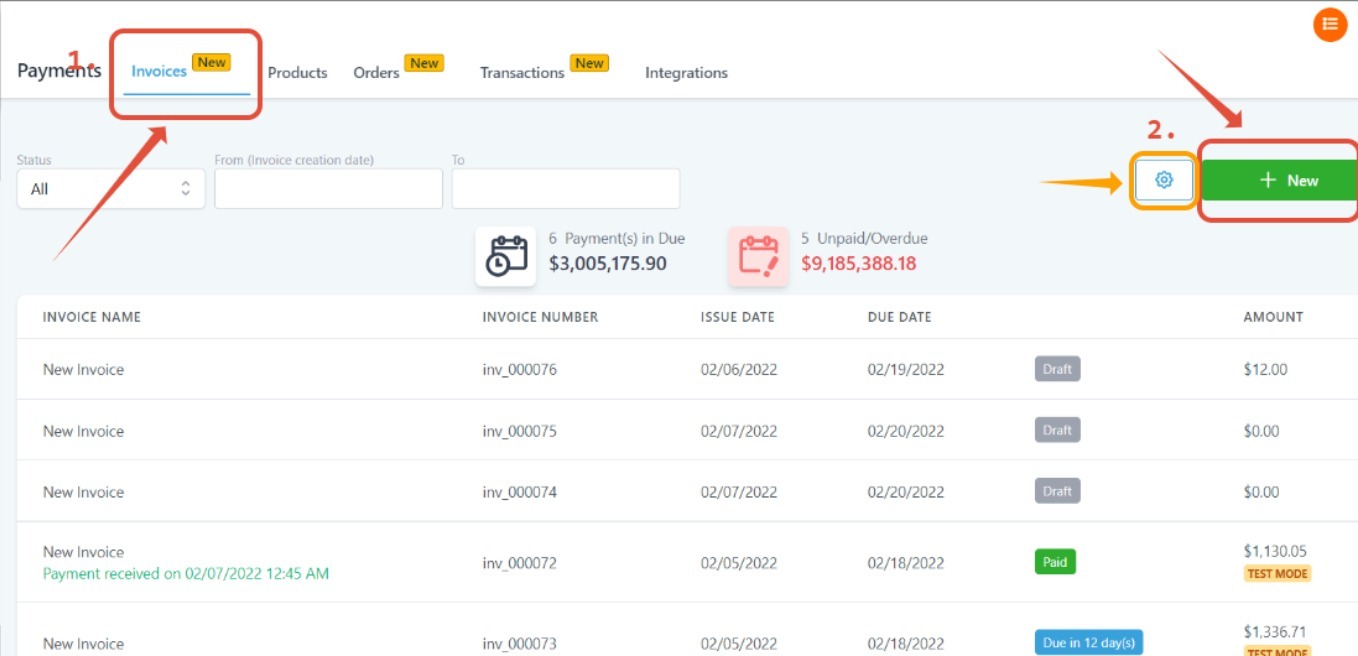The image size is (1358, 656).
Task: Click the Payment received on 02/07/2022 text
Action: pos(186,574)
